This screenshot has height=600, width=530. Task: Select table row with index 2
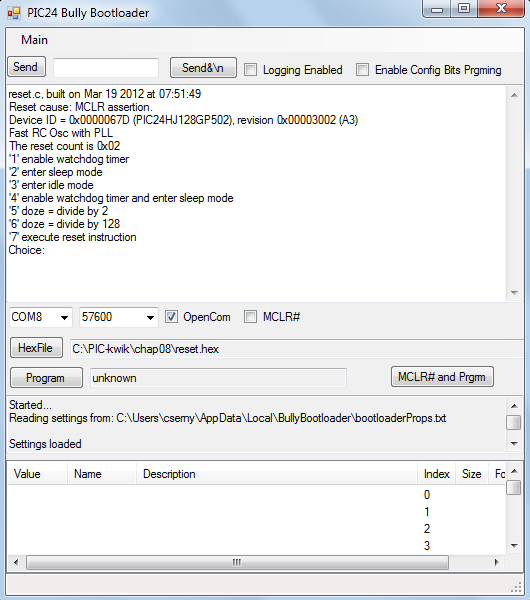[256, 529]
